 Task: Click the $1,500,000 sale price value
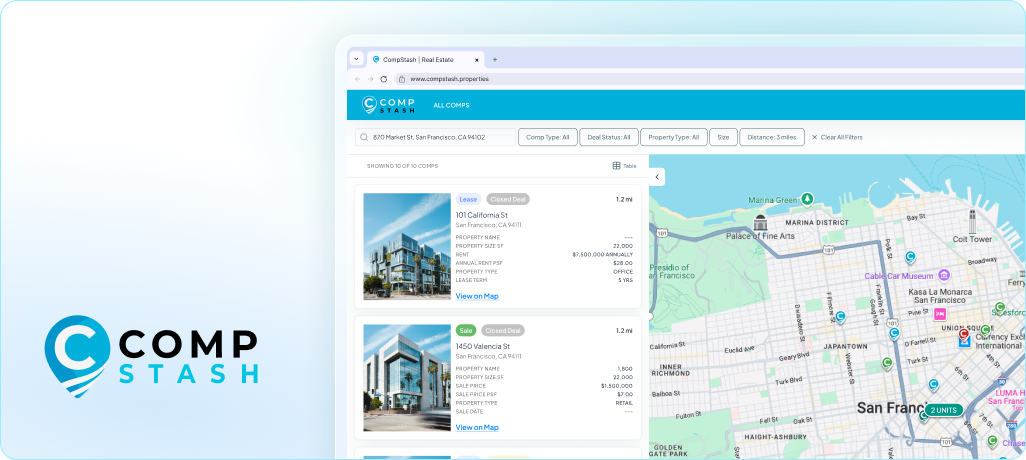pos(616,386)
